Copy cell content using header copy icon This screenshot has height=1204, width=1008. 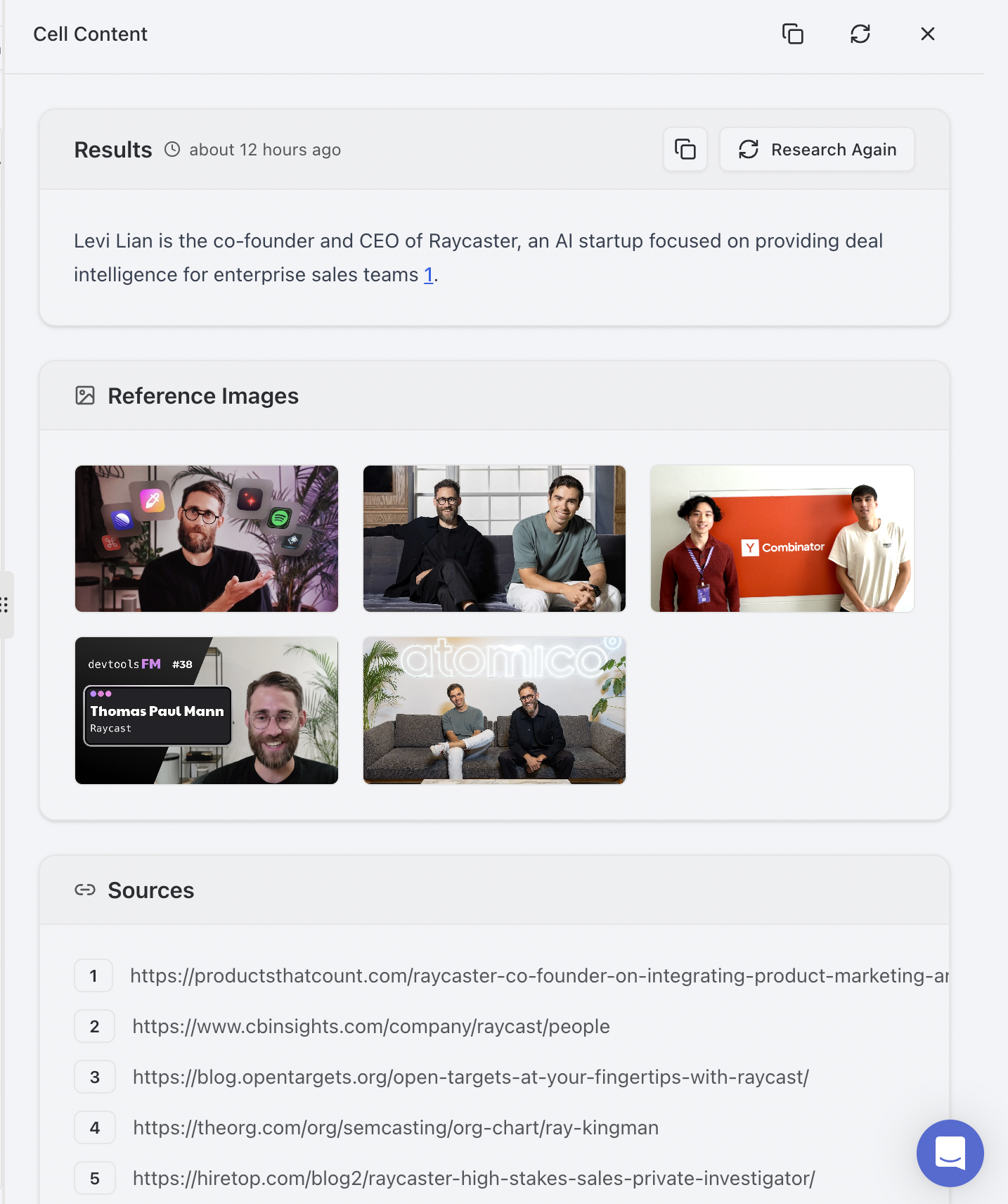(792, 34)
